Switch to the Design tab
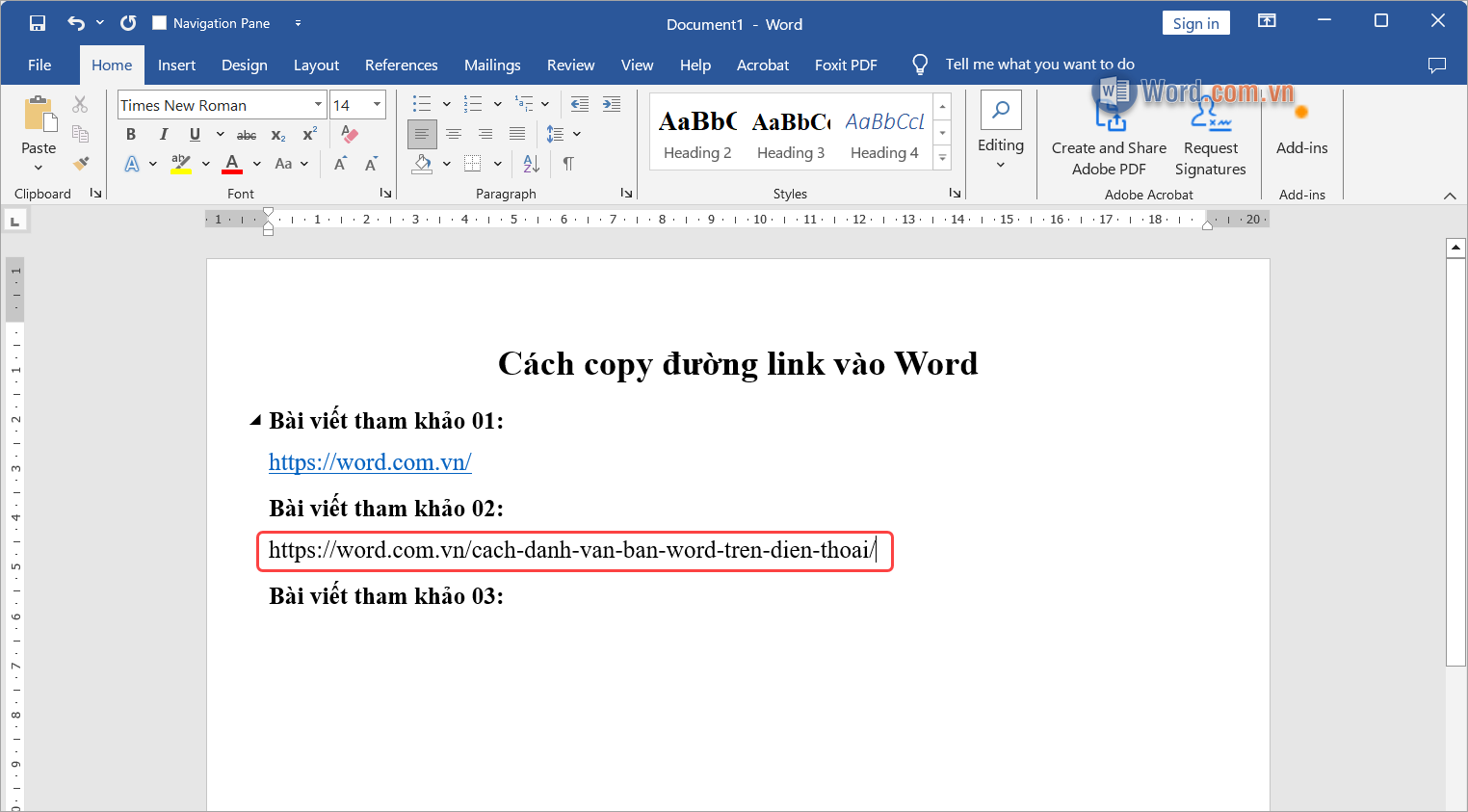The width and height of the screenshot is (1468, 812). [x=245, y=65]
